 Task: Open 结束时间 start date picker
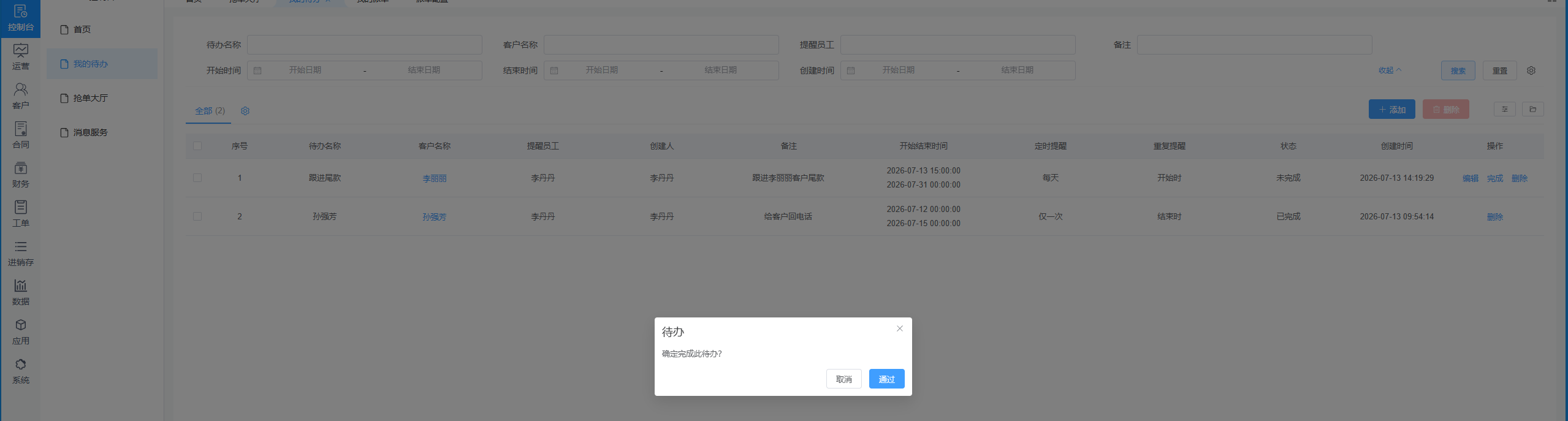(x=602, y=70)
